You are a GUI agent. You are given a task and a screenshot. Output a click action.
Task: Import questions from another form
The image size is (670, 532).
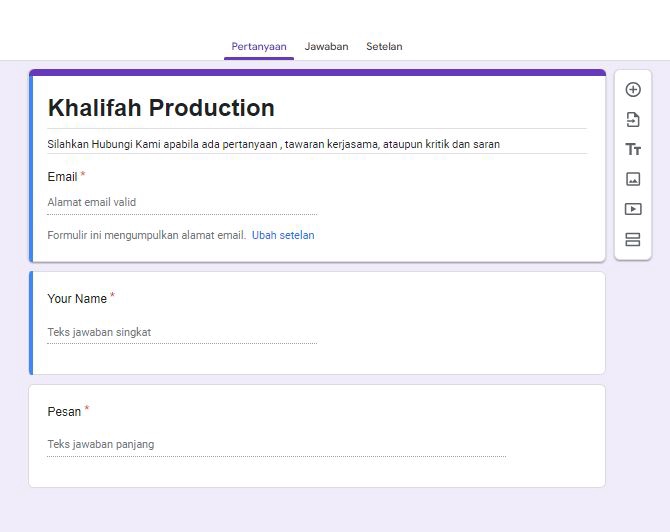[x=633, y=120]
